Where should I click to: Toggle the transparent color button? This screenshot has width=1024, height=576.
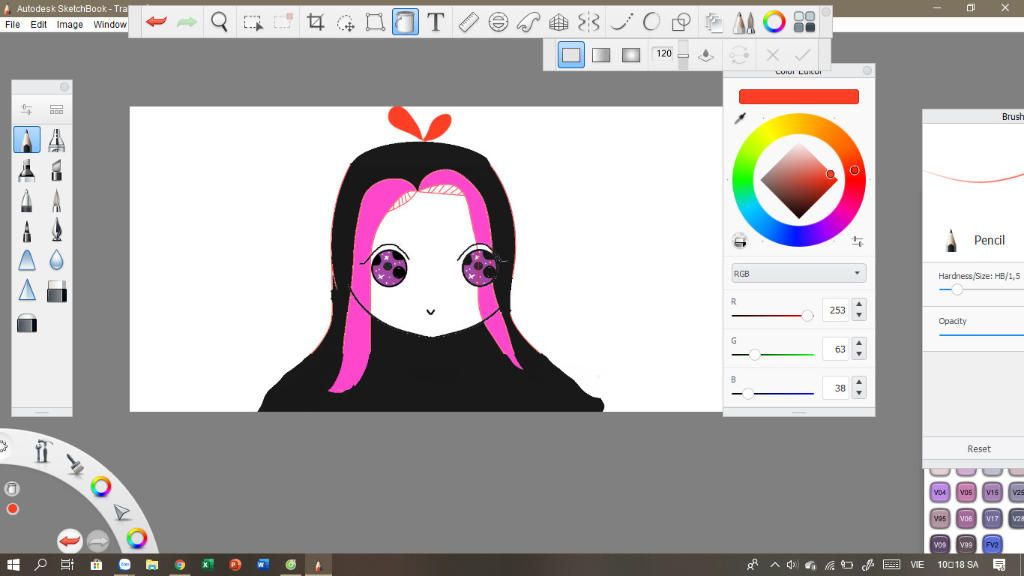click(740, 242)
